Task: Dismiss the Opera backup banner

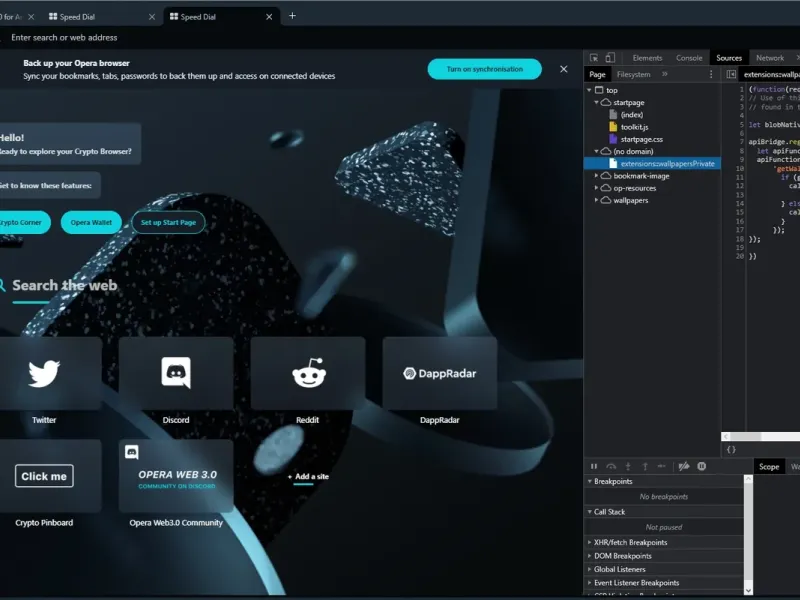Action: point(564,69)
